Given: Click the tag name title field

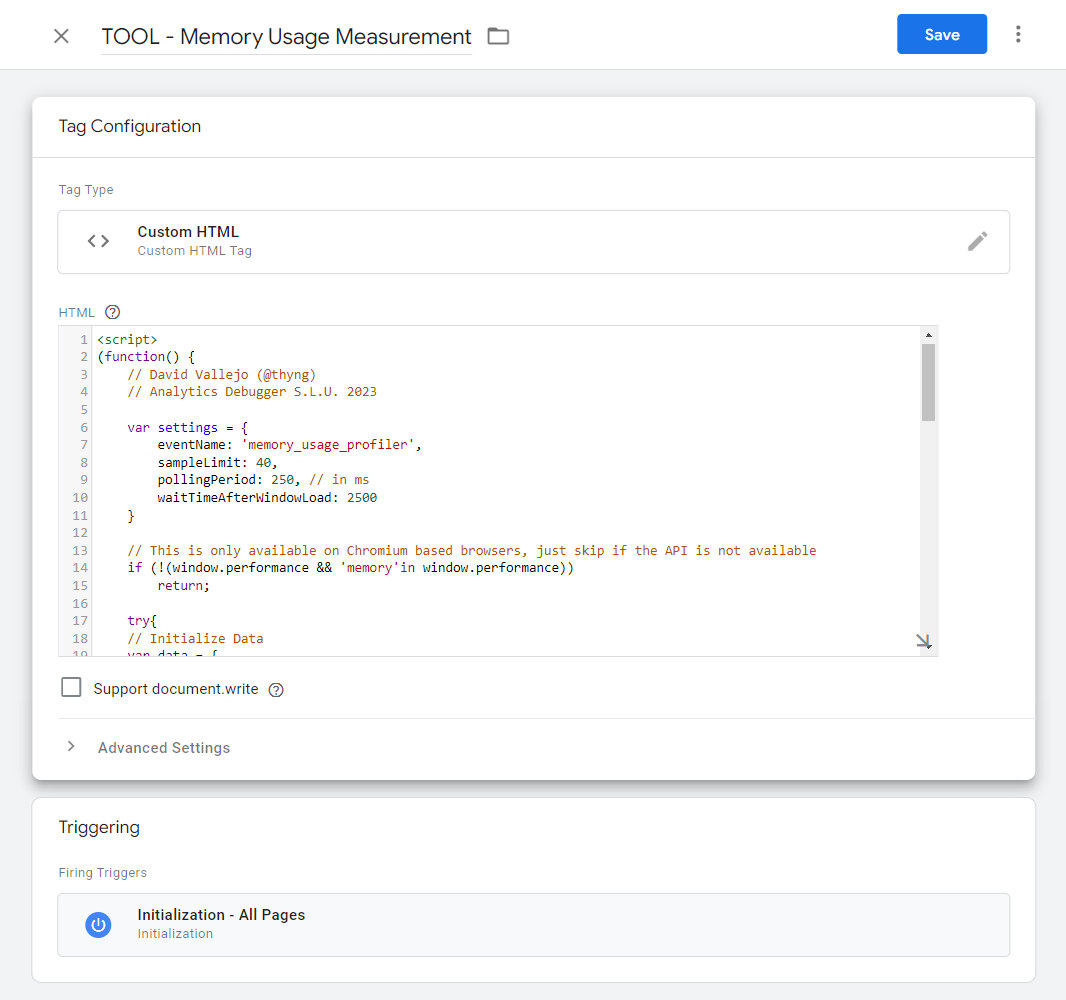Looking at the screenshot, I should 286,37.
